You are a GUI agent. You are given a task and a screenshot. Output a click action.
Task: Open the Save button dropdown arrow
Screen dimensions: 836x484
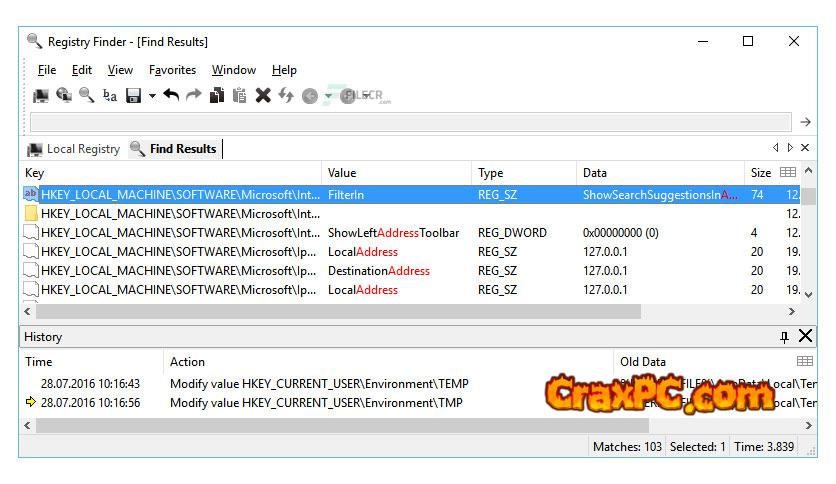(x=152, y=96)
